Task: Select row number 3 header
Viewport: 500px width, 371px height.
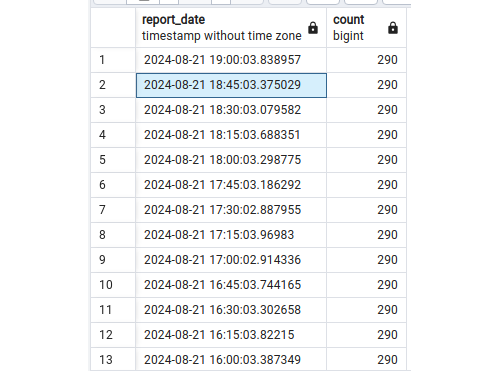Action: click(x=113, y=110)
